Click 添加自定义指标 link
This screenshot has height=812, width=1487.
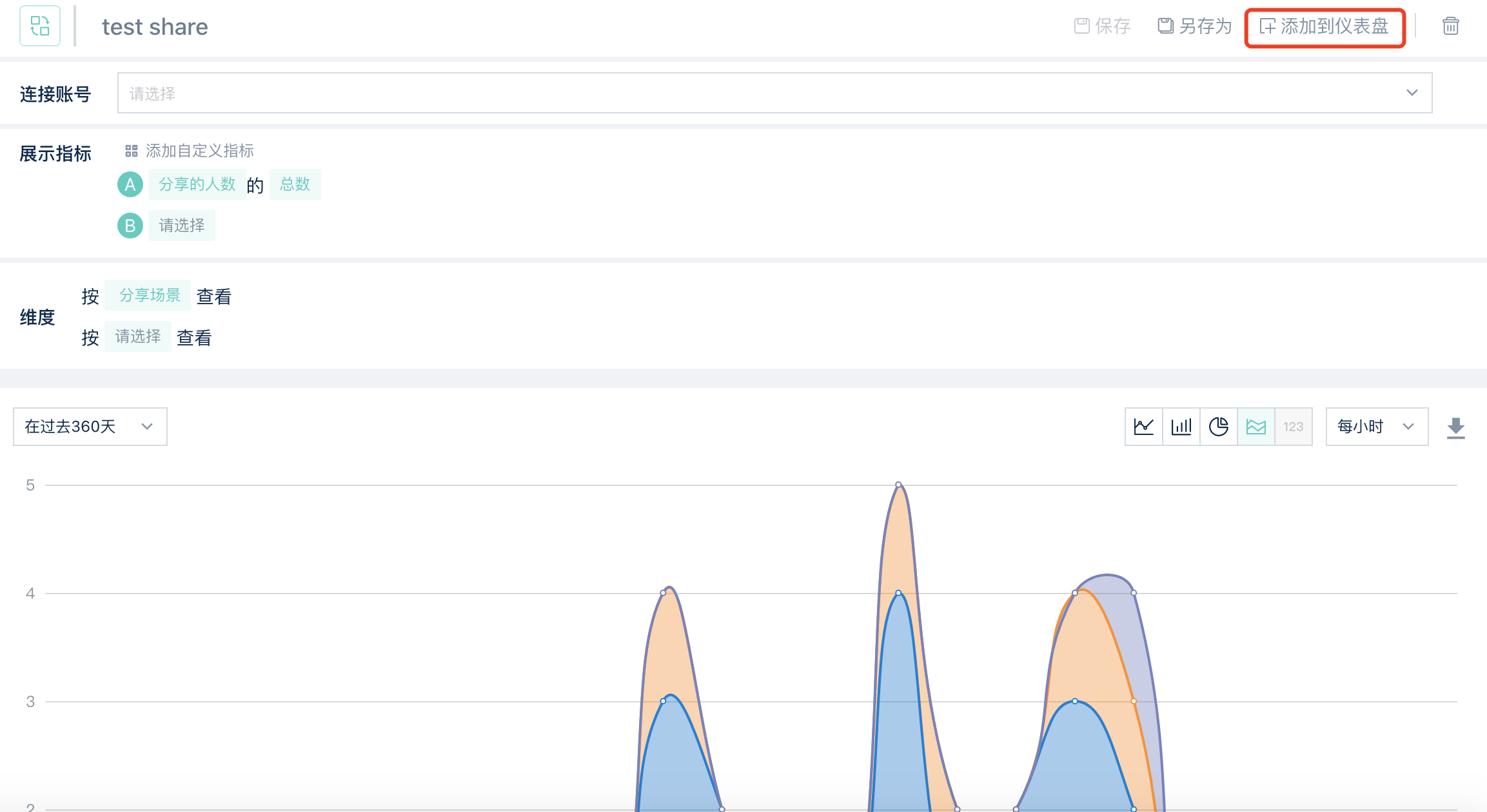coord(190,151)
